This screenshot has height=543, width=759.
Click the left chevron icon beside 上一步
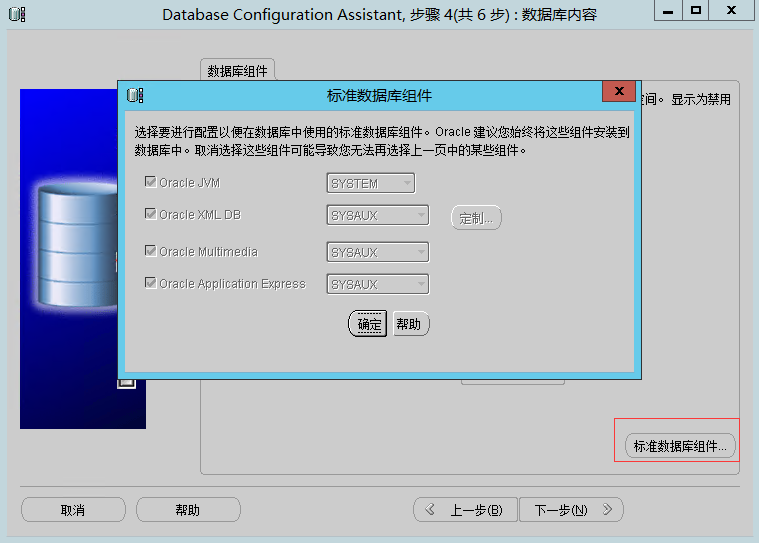point(430,509)
